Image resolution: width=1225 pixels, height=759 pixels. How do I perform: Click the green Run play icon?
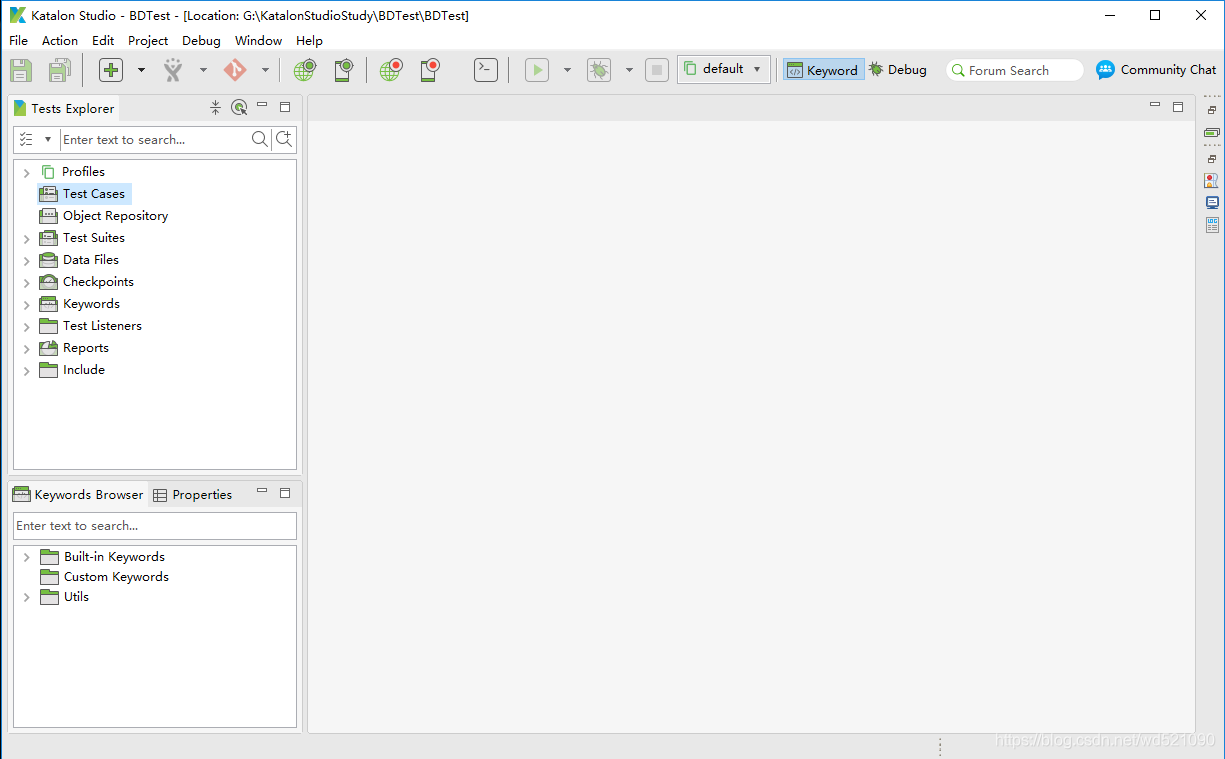click(537, 70)
